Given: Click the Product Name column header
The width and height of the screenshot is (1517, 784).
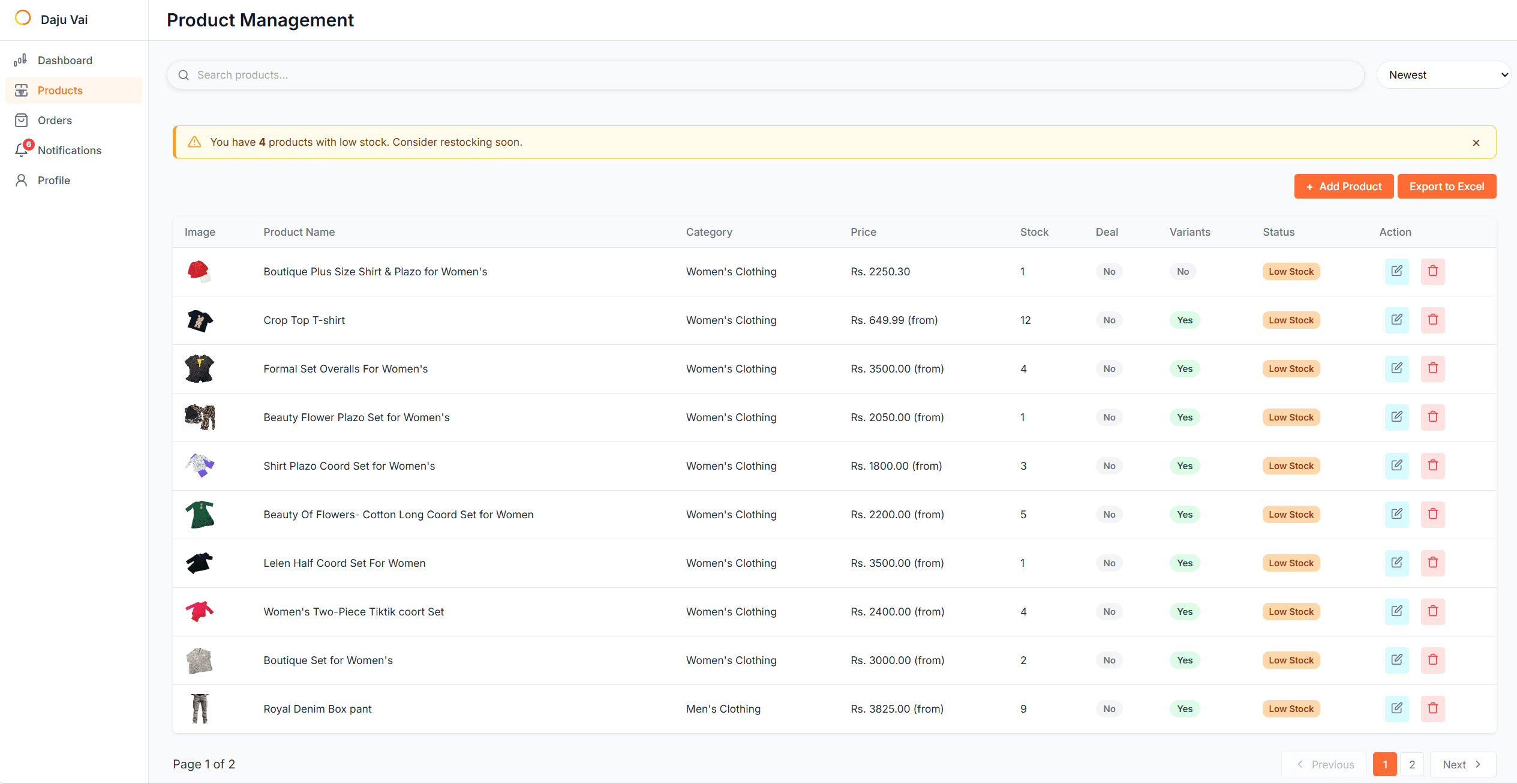Looking at the screenshot, I should [x=299, y=232].
